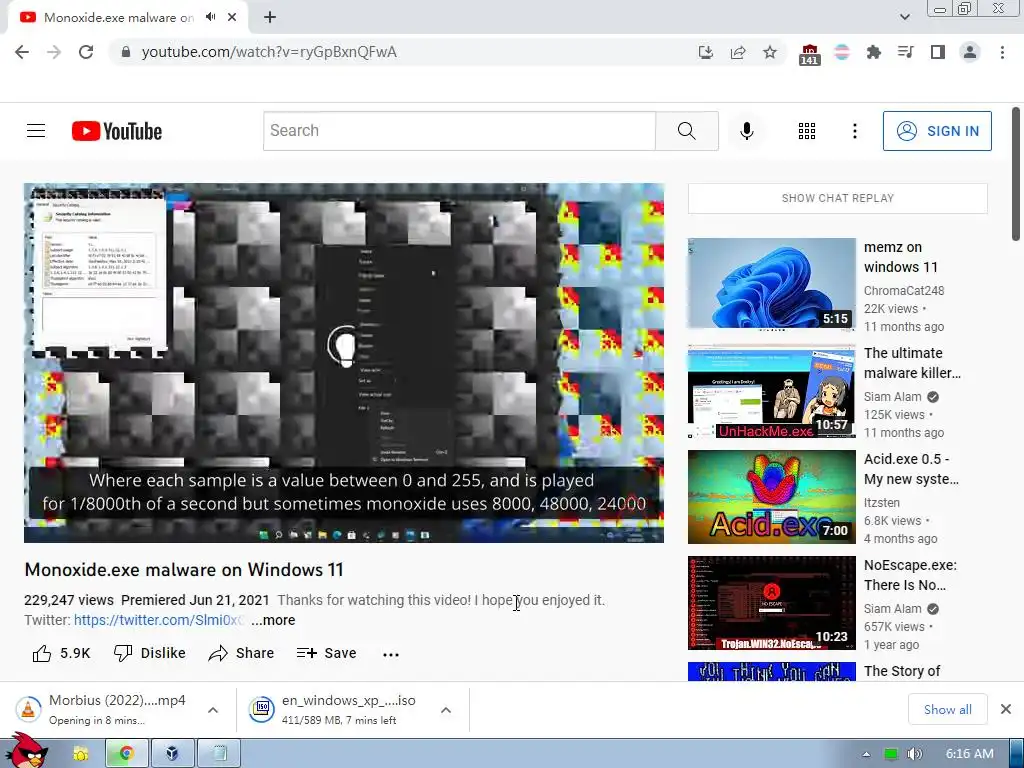Close the downloads bar

(x=1006, y=709)
